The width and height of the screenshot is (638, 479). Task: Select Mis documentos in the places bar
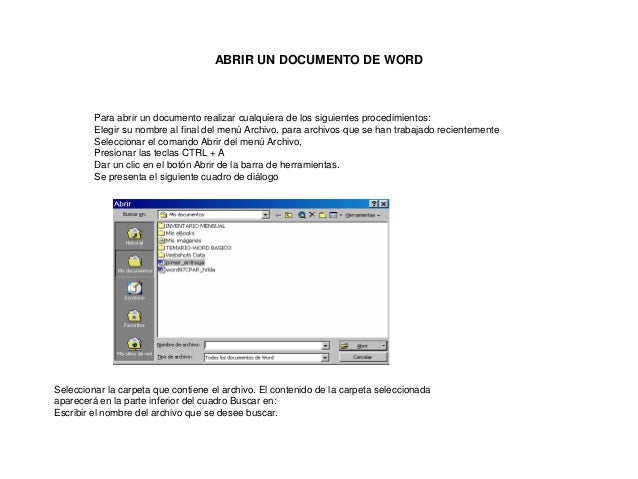[134, 264]
